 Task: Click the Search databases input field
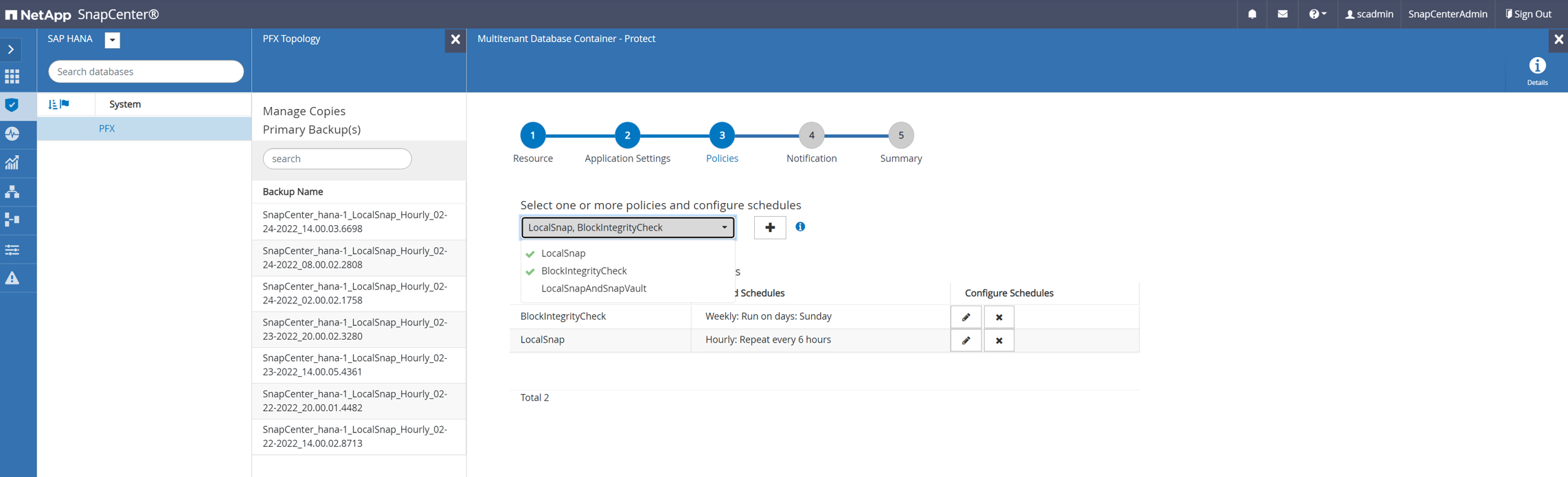tap(146, 71)
